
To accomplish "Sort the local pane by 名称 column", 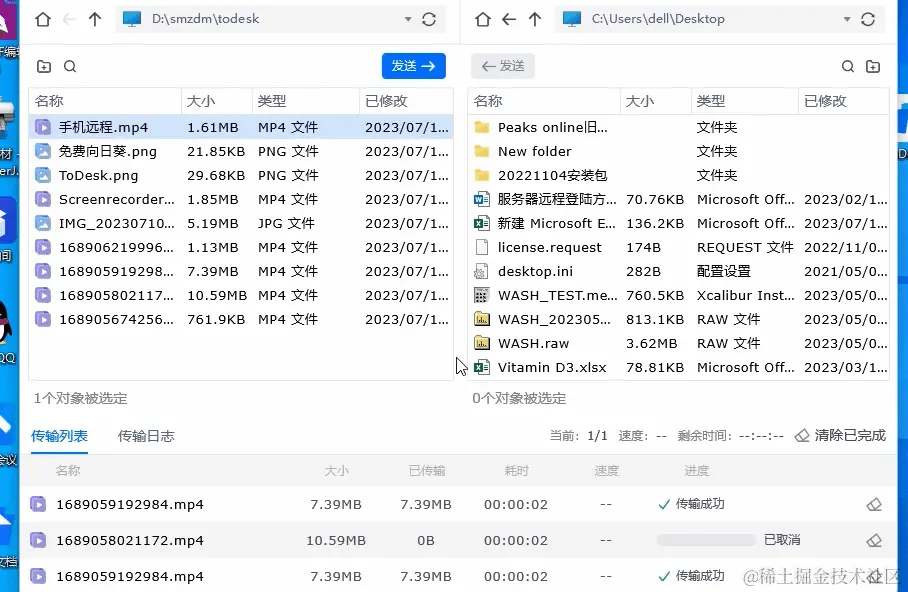I will (x=105, y=101).
